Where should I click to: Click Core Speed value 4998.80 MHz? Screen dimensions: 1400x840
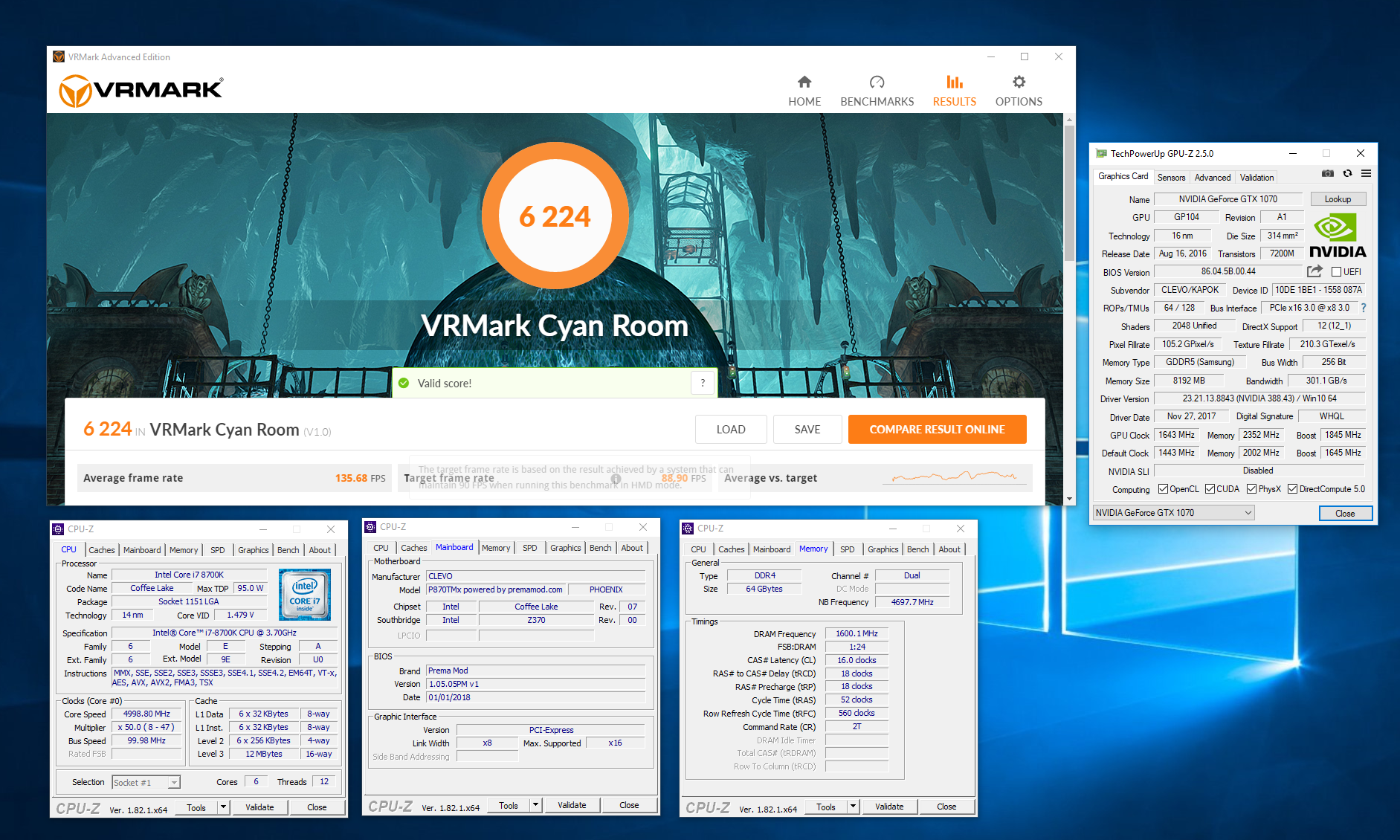(x=146, y=714)
